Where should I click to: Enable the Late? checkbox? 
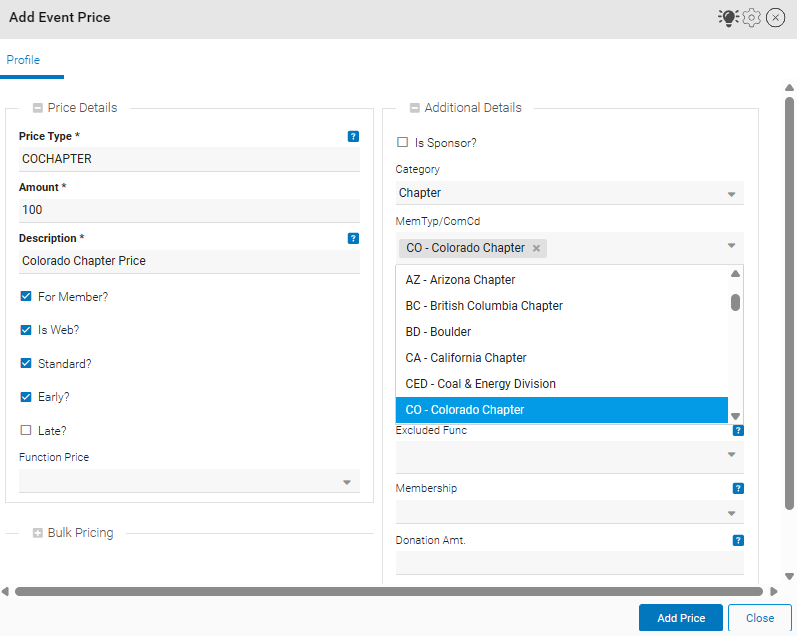pyautogui.click(x=26, y=431)
